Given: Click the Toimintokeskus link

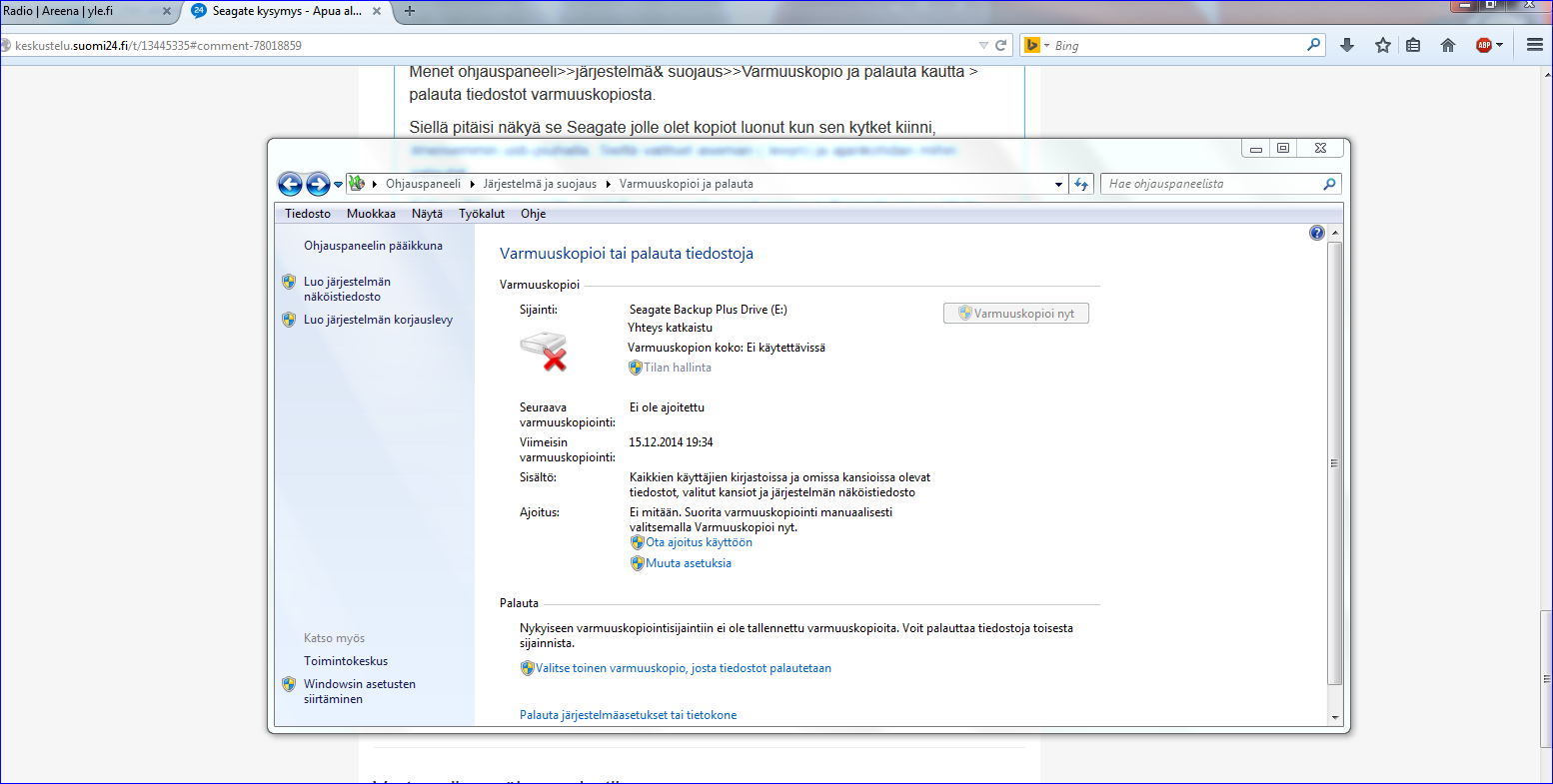Looking at the screenshot, I should tap(346, 661).
